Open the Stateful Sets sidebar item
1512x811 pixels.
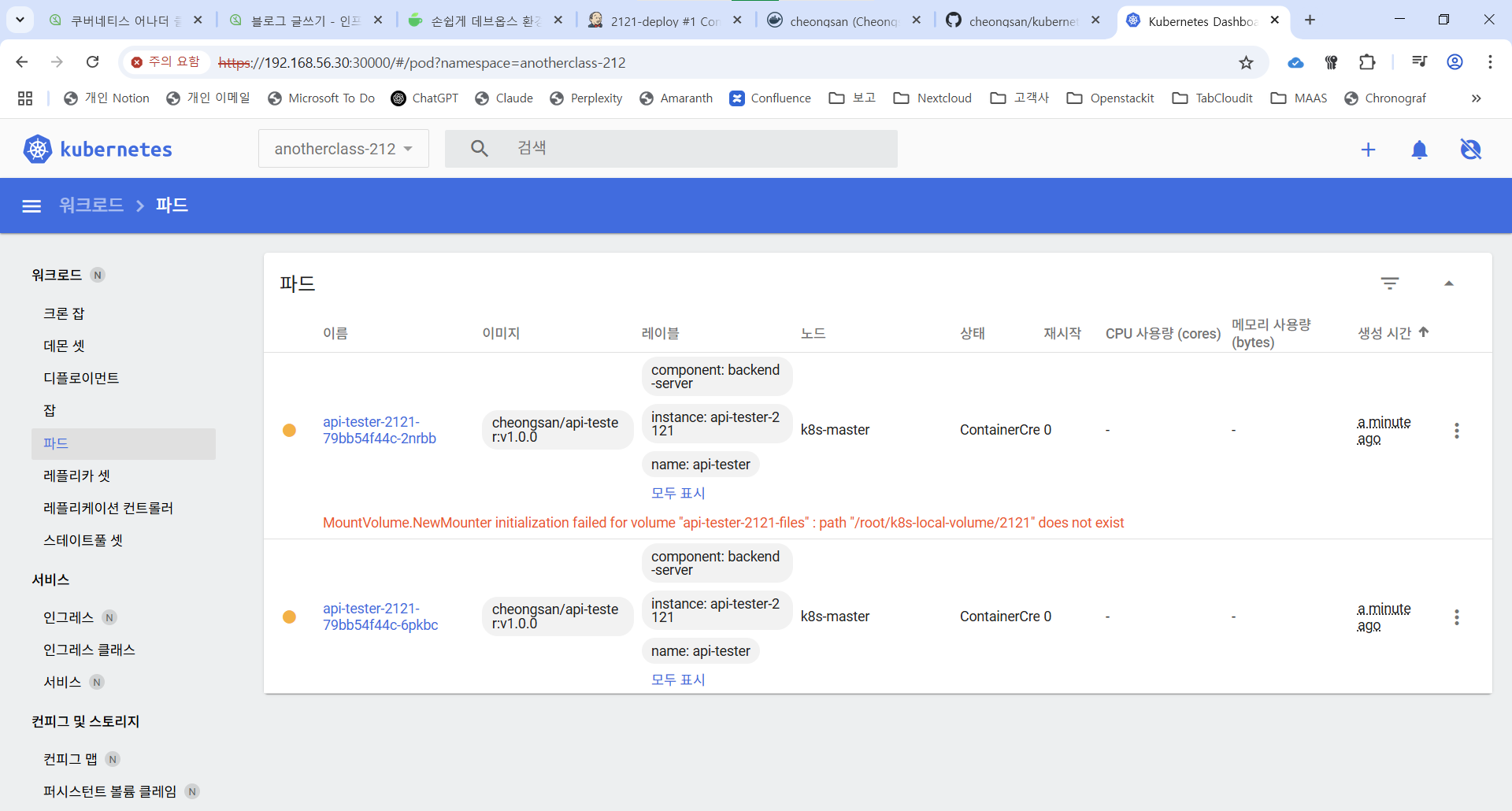pyautogui.click(x=83, y=540)
